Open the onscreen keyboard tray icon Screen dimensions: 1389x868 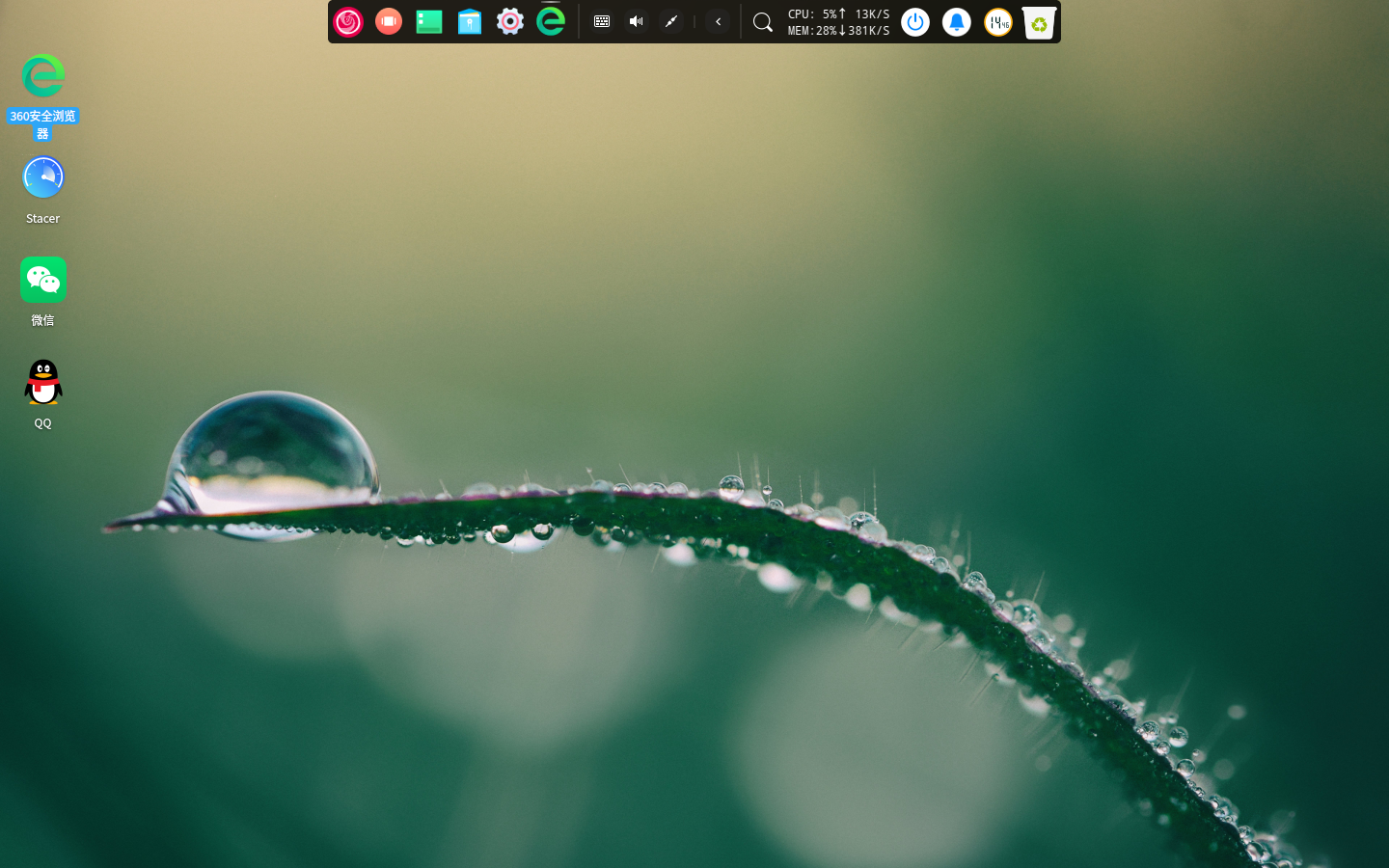[x=602, y=21]
